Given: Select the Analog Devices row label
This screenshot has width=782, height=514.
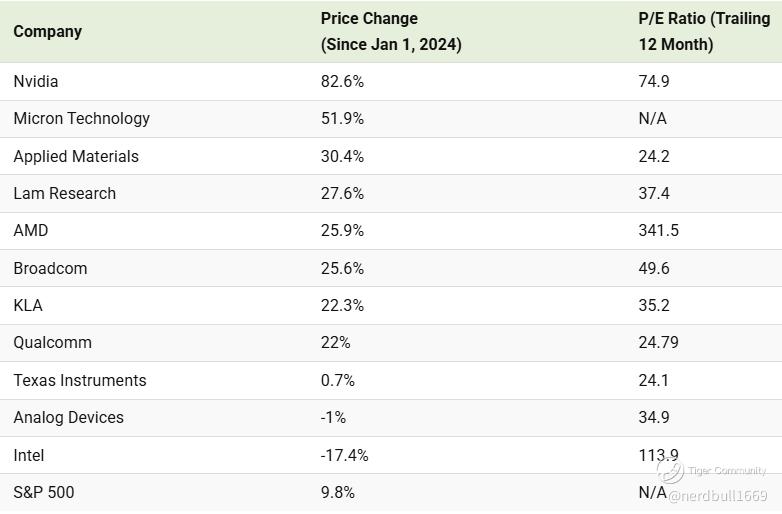Looking at the screenshot, I should click(68, 417).
